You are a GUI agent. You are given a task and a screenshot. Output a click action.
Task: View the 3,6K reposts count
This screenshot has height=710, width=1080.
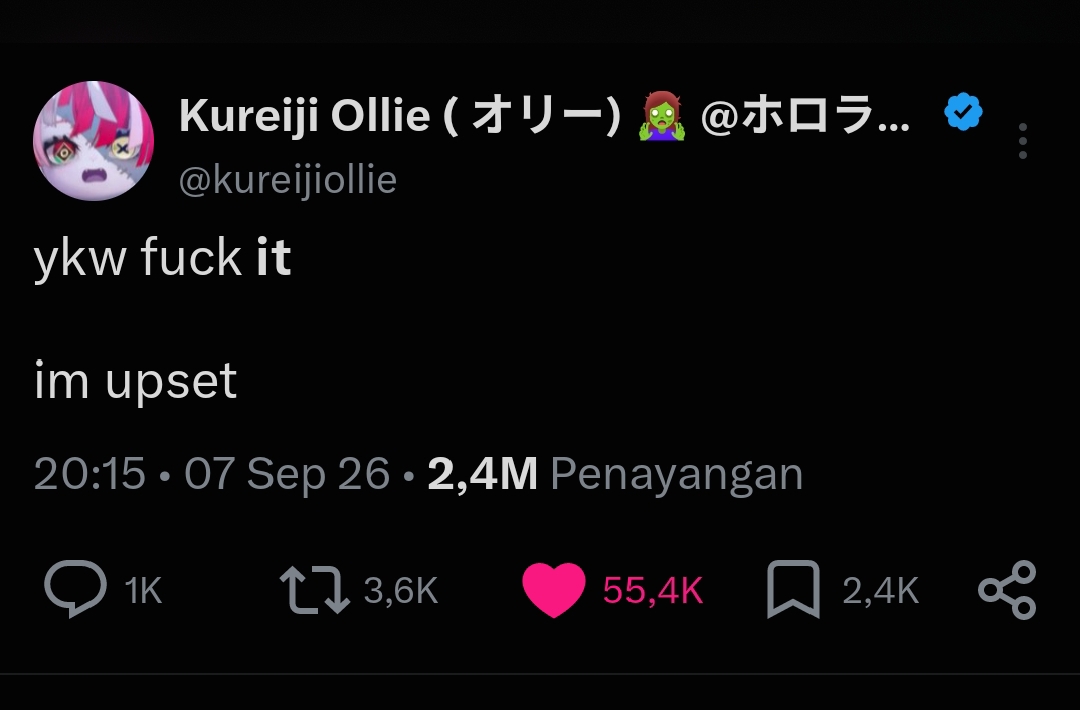point(401,591)
